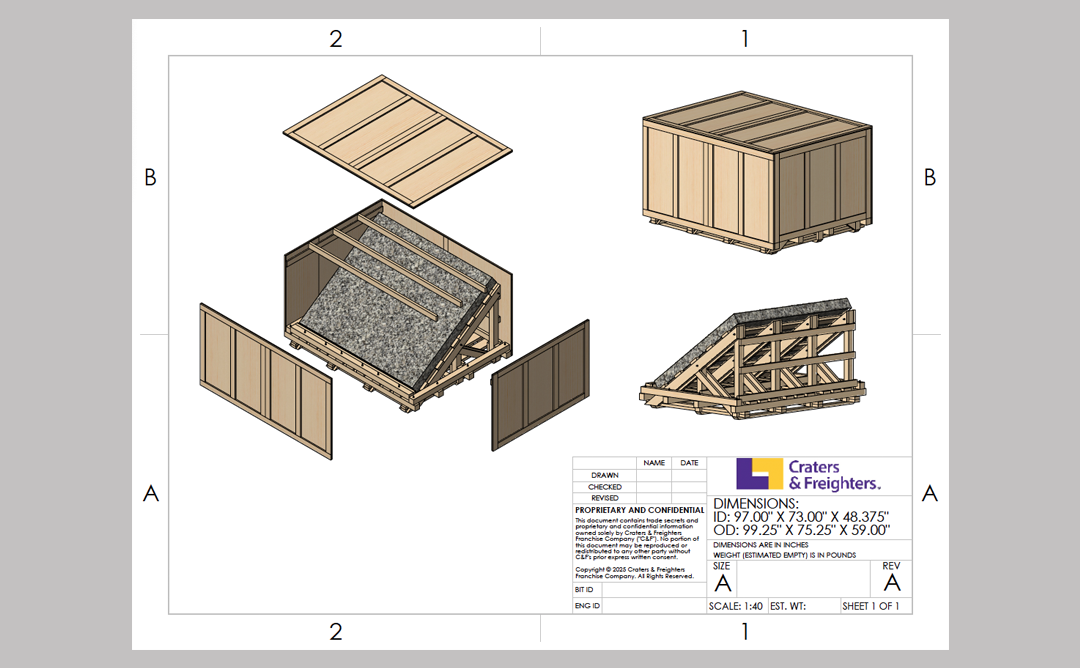1080x668 pixels.
Task: Click the SCALE: 1:40 cell
Action: 736,606
